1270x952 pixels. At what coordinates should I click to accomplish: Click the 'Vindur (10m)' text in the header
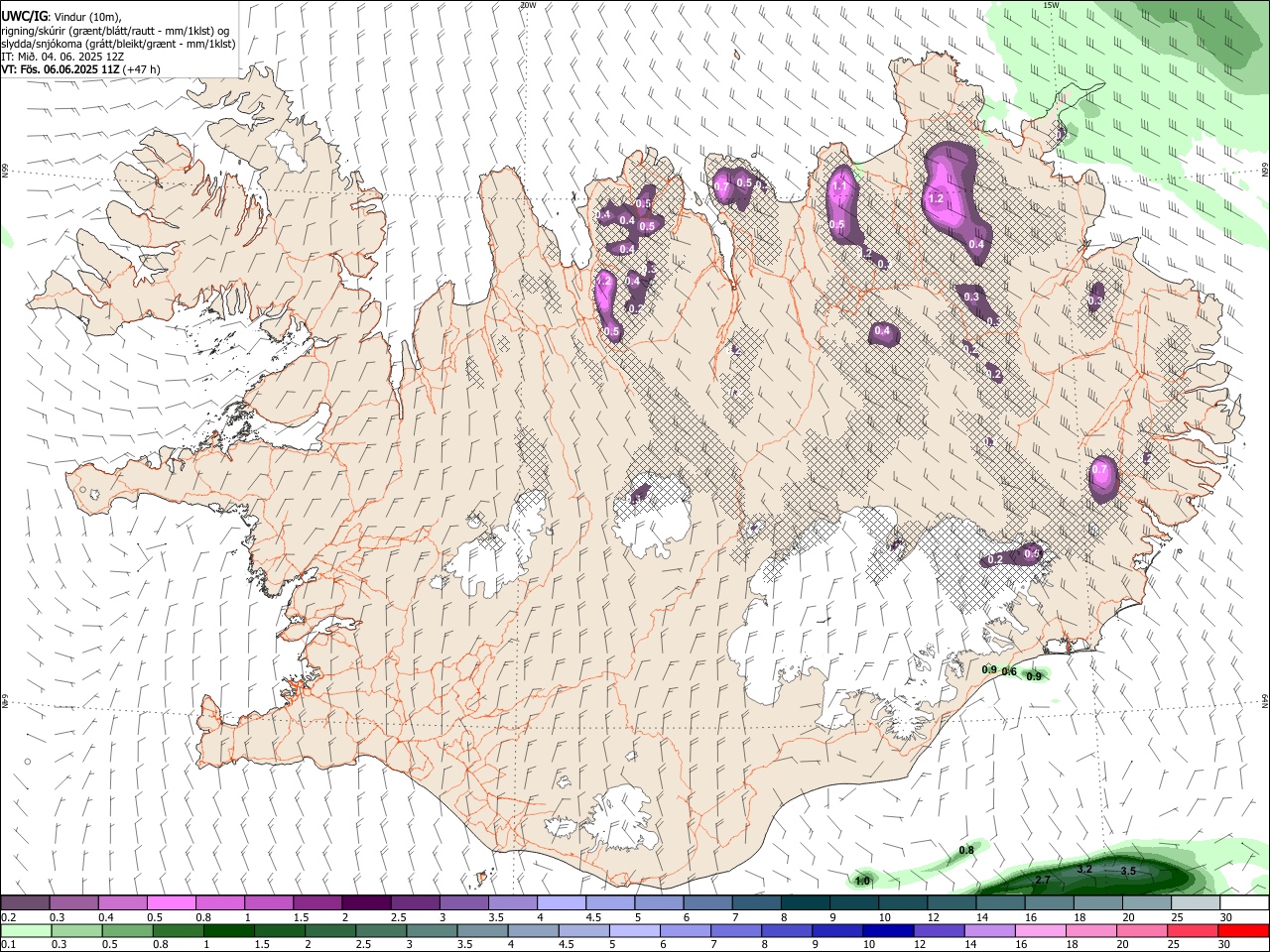tap(86, 16)
